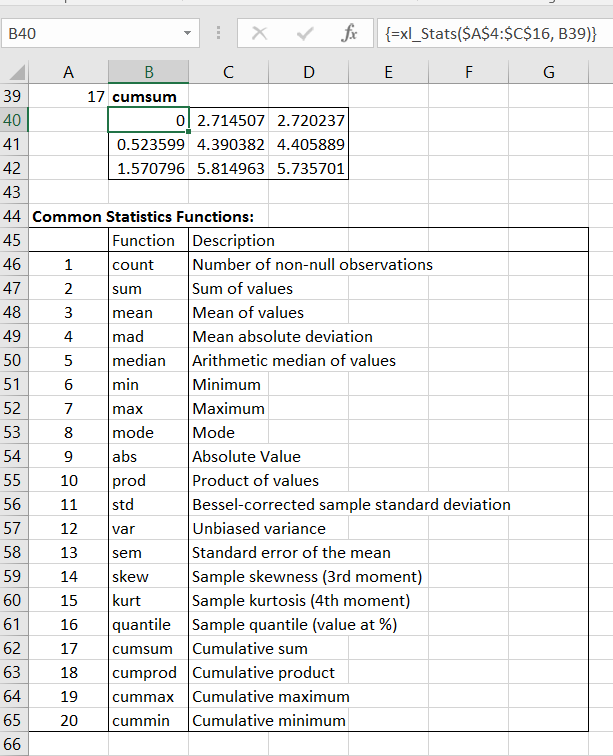The image size is (613, 756).
Task: Select column B header
Action: (148, 72)
